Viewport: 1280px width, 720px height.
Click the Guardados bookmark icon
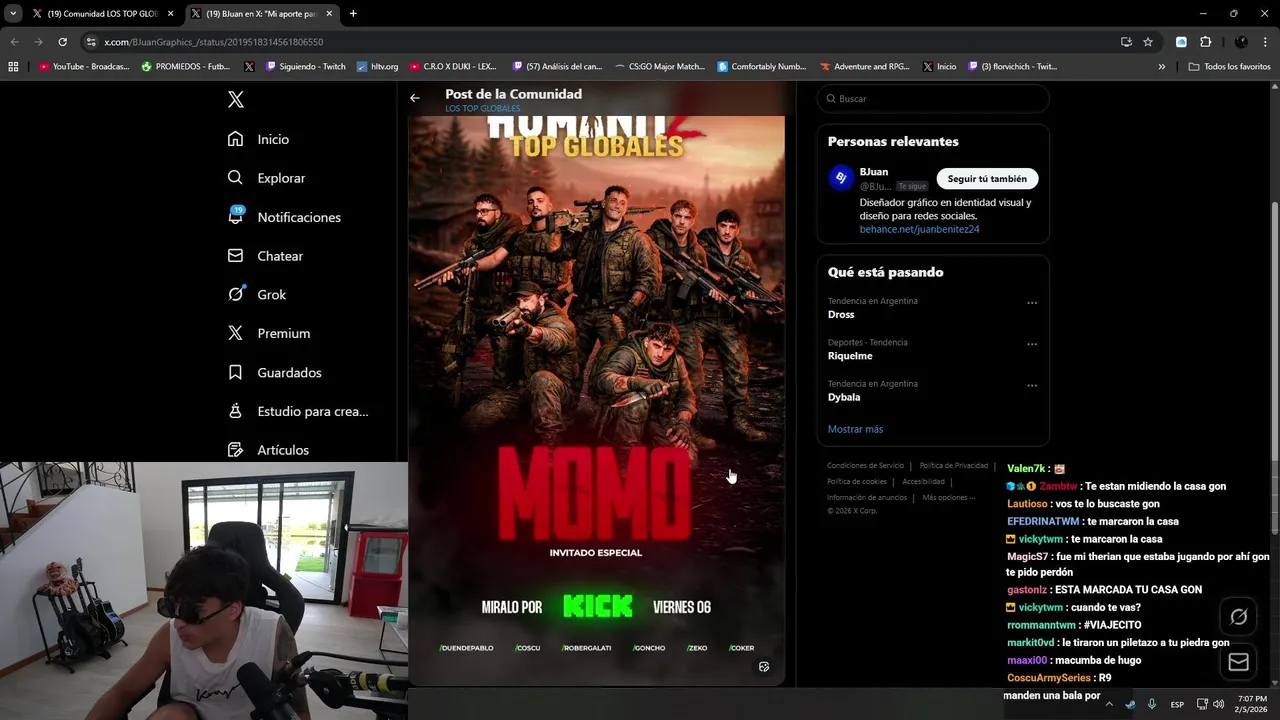click(235, 372)
